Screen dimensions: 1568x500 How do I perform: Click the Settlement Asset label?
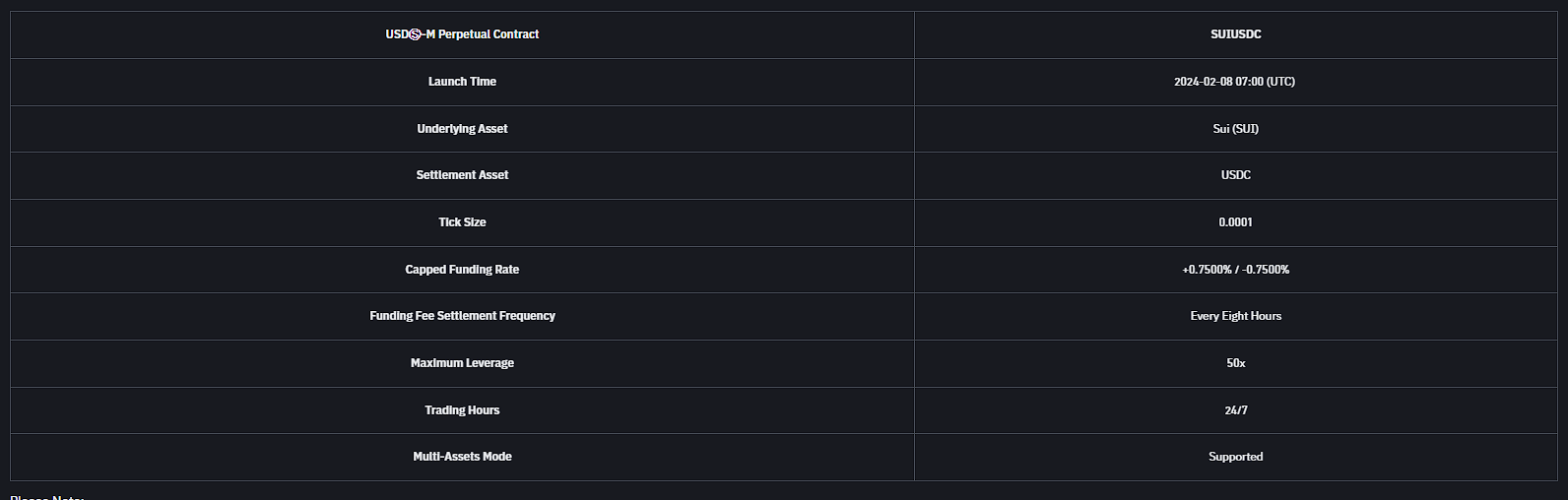tap(462, 175)
